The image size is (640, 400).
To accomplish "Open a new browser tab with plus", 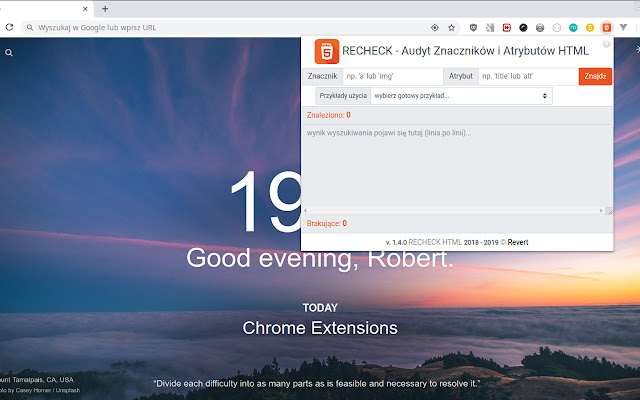I will 105,9.
